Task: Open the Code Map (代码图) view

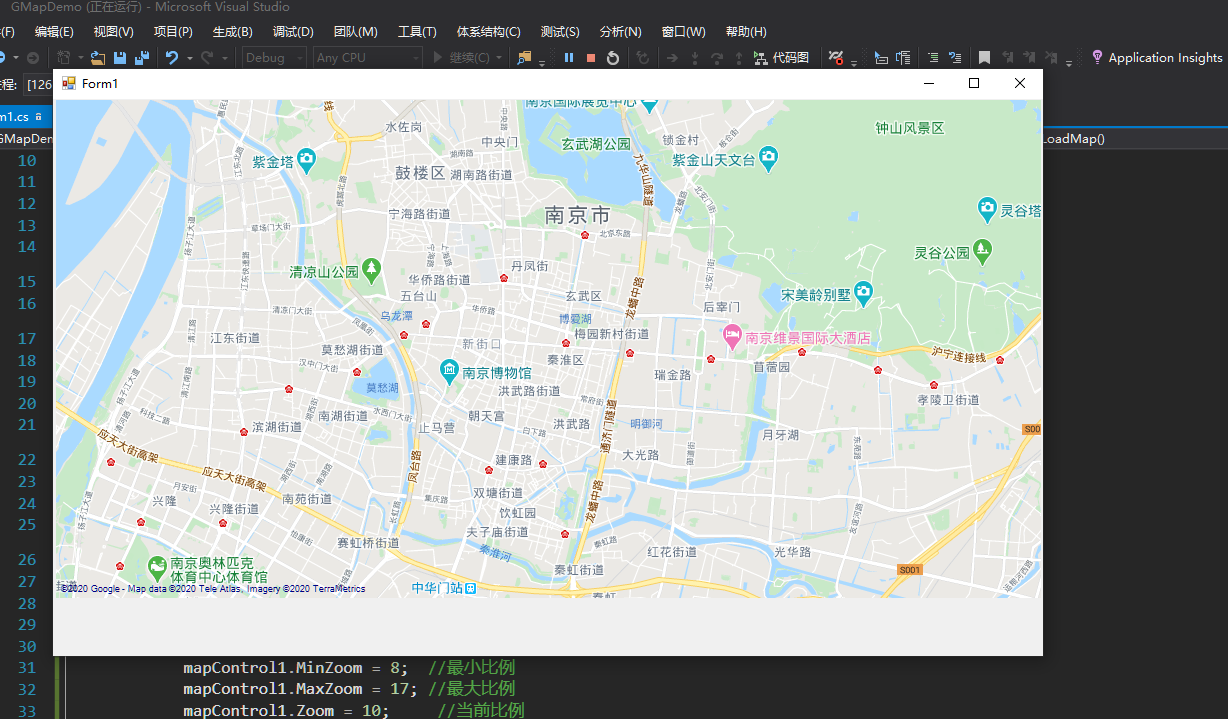Action: tap(781, 57)
